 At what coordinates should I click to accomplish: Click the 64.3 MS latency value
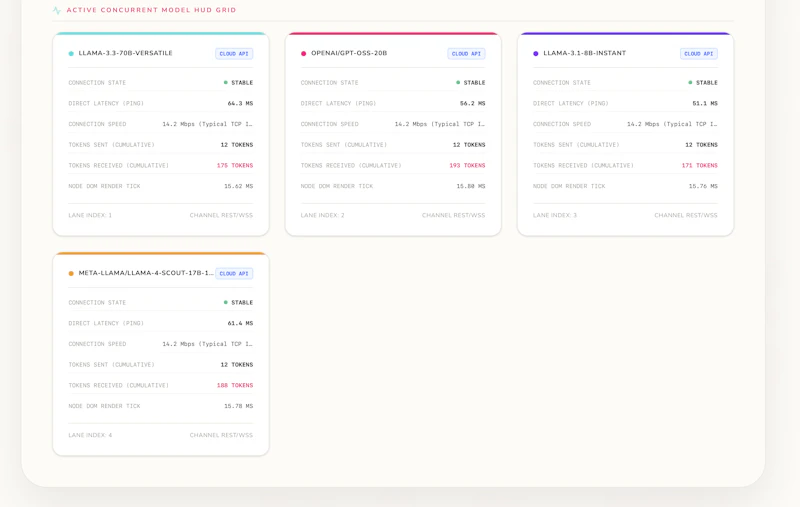pos(240,103)
